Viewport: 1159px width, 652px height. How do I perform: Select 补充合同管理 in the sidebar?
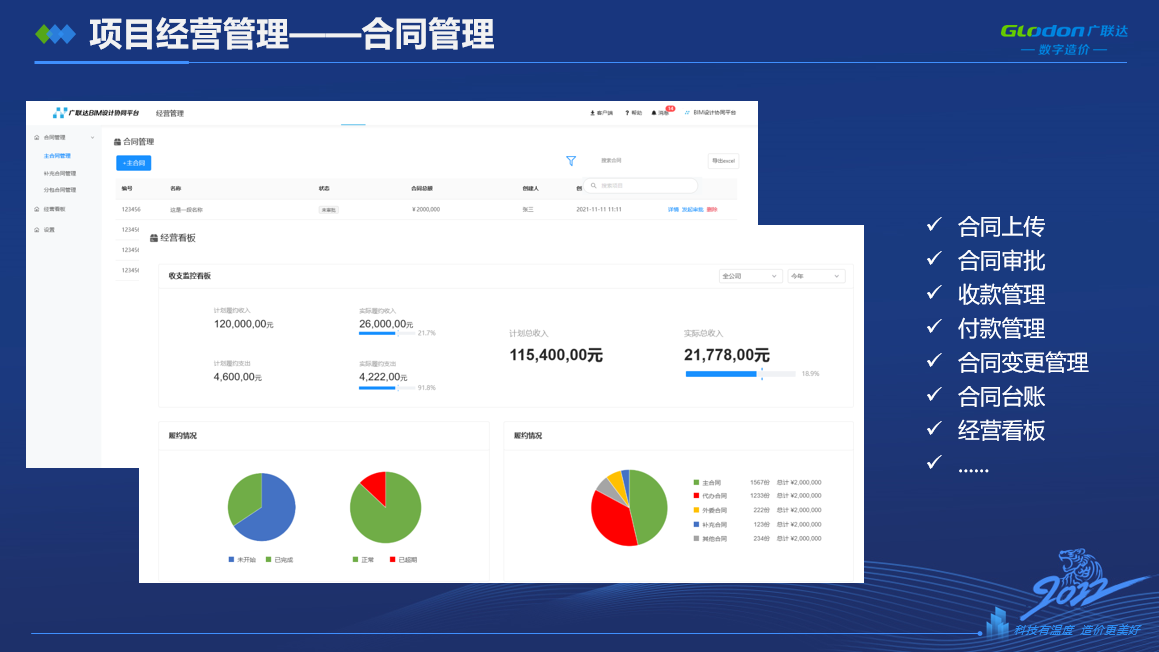coord(60,173)
